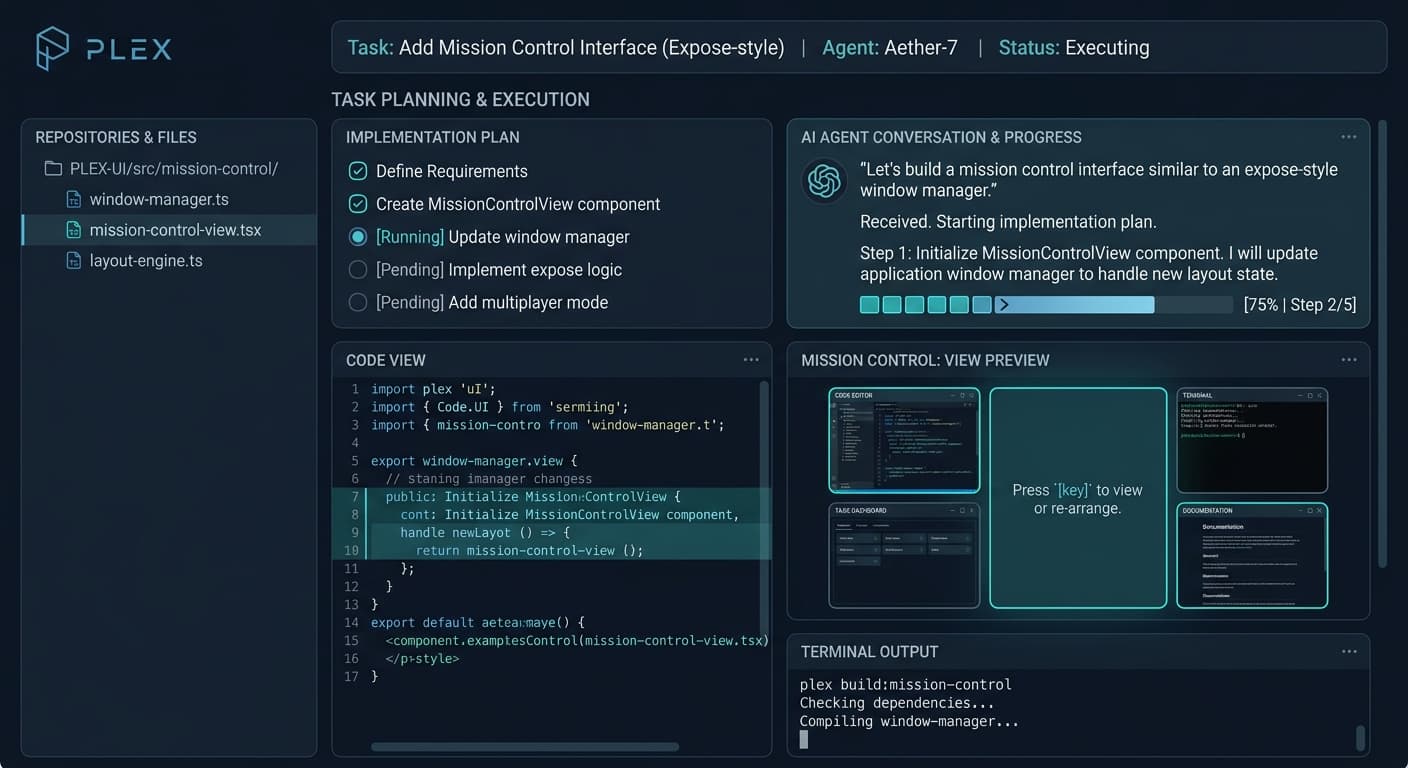Select the Code Editor preview thumbnail
Screen dimensions: 1408x768
[x=904, y=440]
